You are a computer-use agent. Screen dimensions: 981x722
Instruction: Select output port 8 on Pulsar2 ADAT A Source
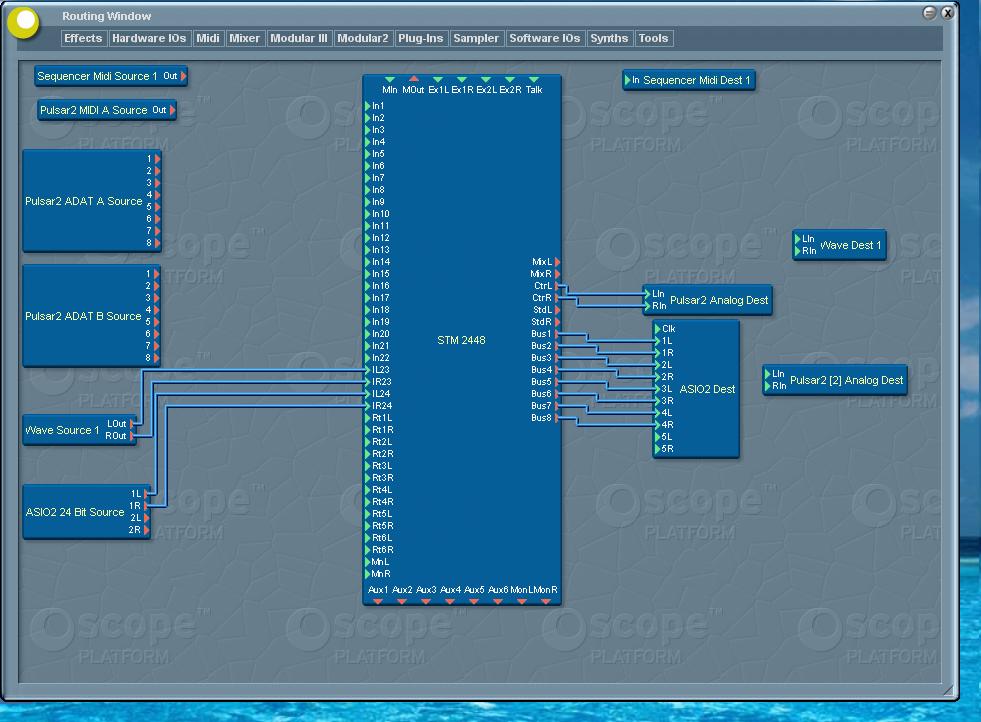tap(157, 243)
